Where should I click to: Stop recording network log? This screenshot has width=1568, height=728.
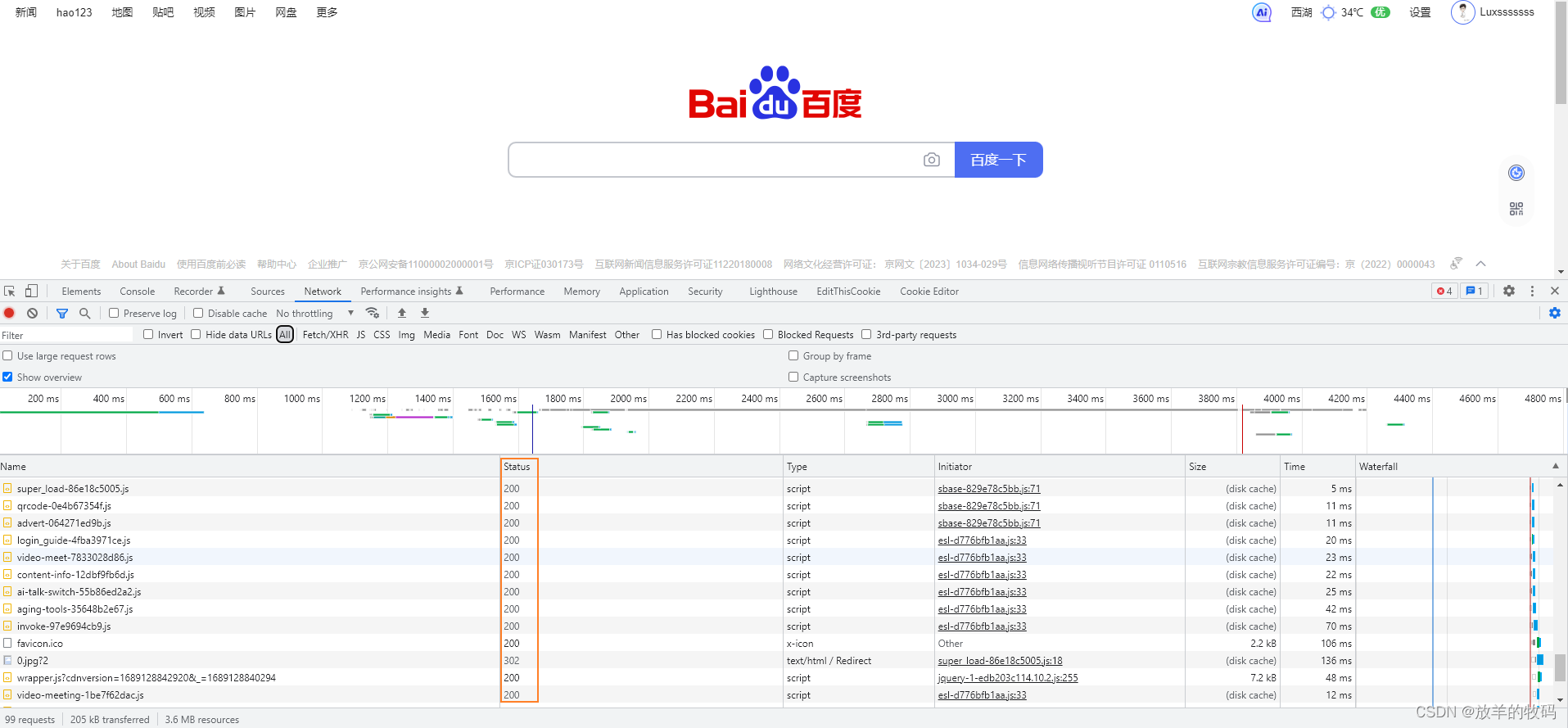(x=10, y=313)
